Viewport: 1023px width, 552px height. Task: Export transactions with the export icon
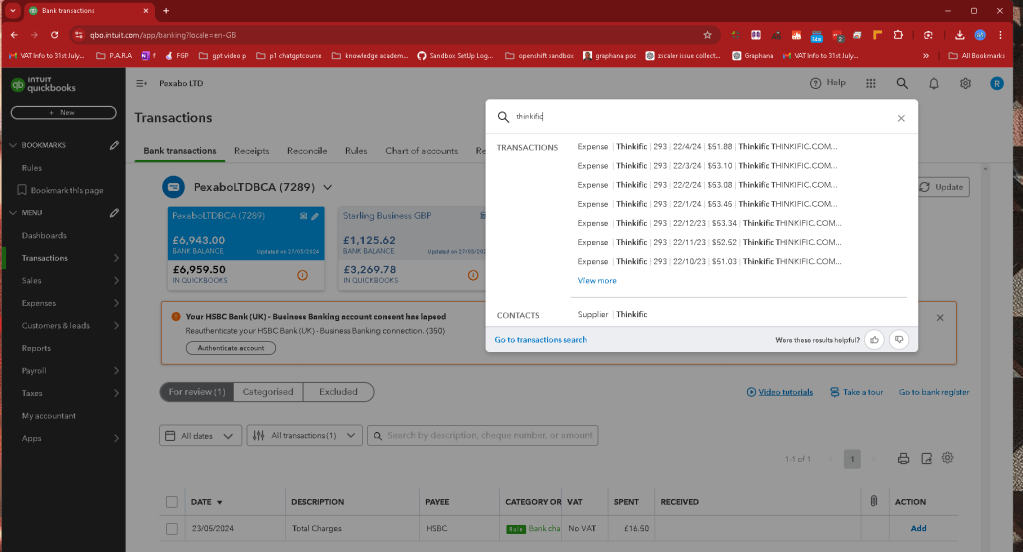(926, 459)
